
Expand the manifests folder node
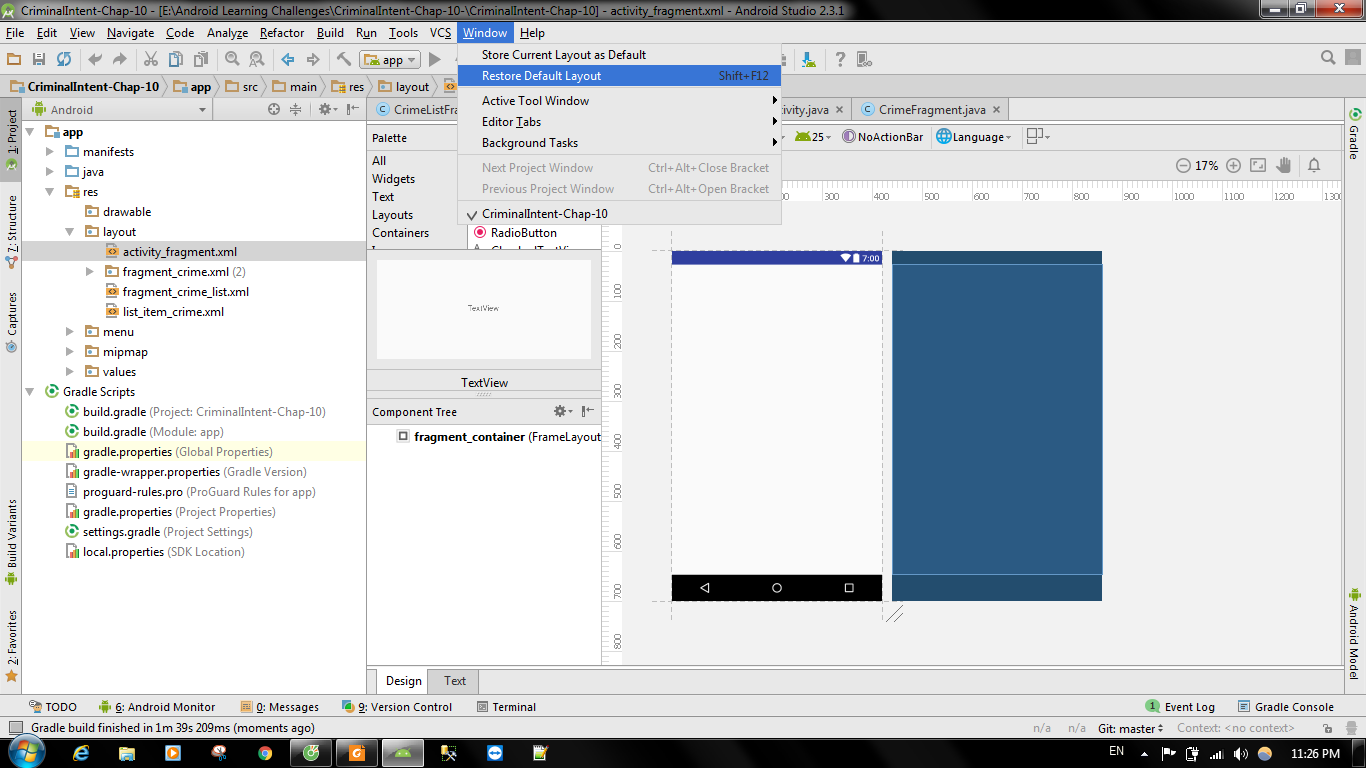pyautogui.click(x=50, y=151)
